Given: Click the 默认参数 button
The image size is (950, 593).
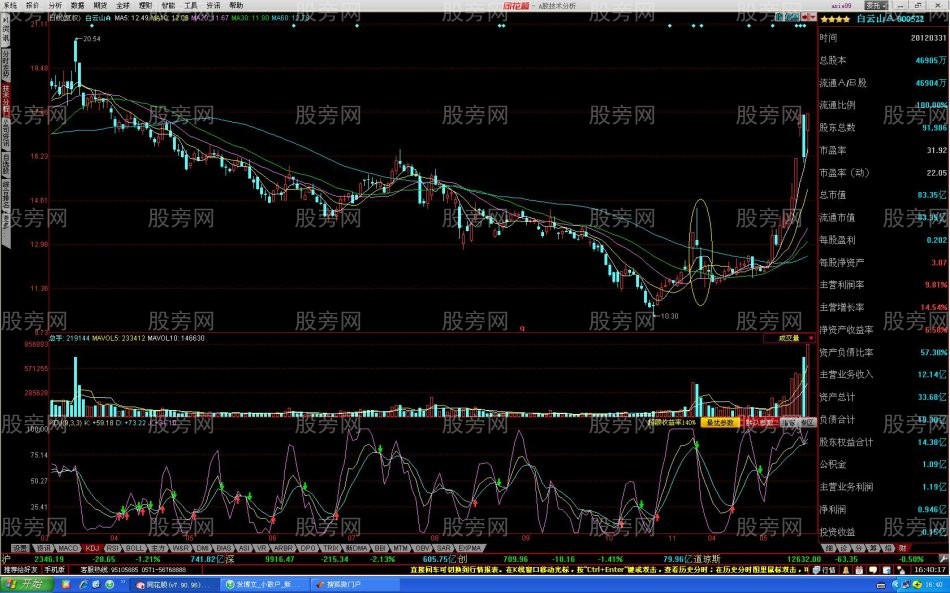Looking at the screenshot, I should click(x=760, y=422).
